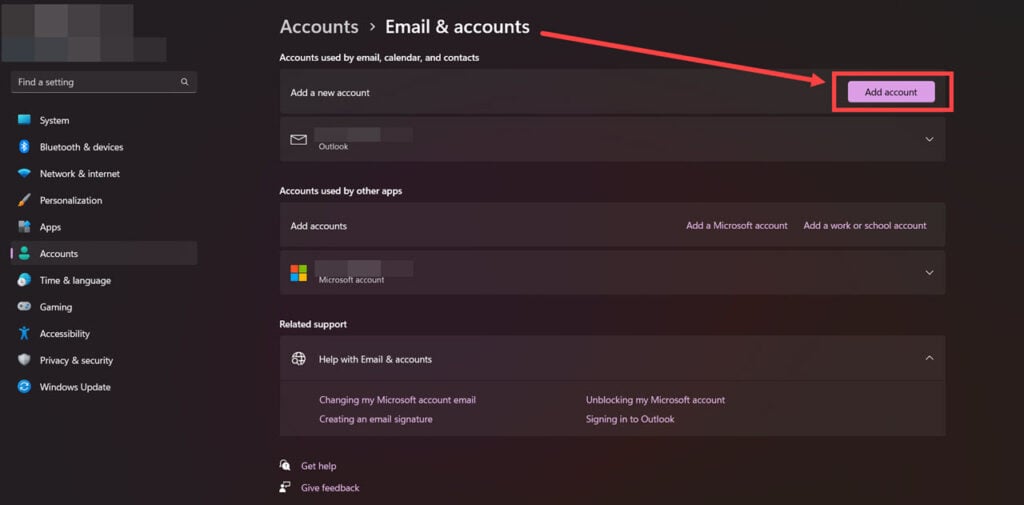
Task: Go to Gaming settings
Action: [104, 306]
